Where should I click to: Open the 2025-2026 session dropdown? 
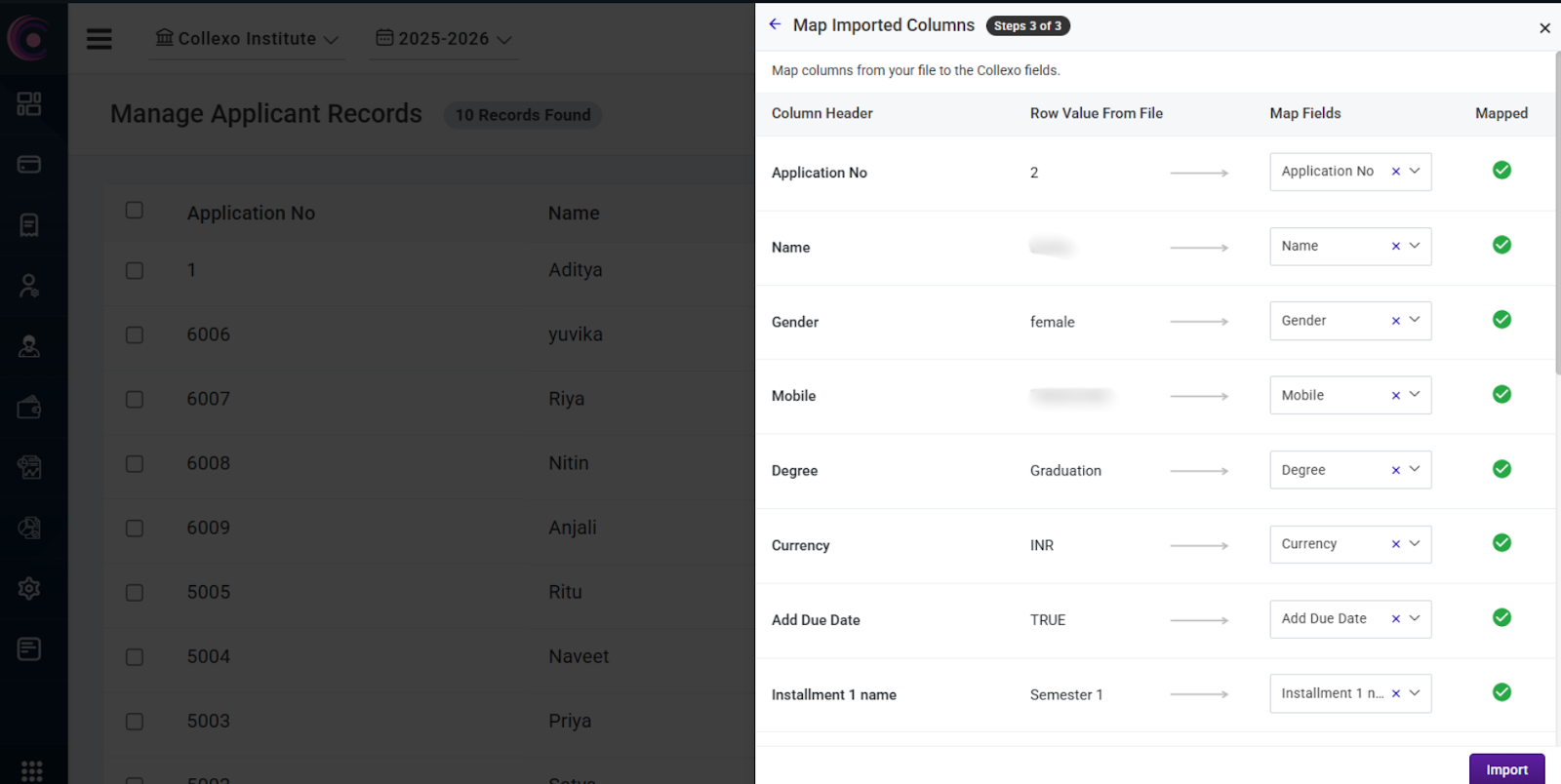(444, 39)
